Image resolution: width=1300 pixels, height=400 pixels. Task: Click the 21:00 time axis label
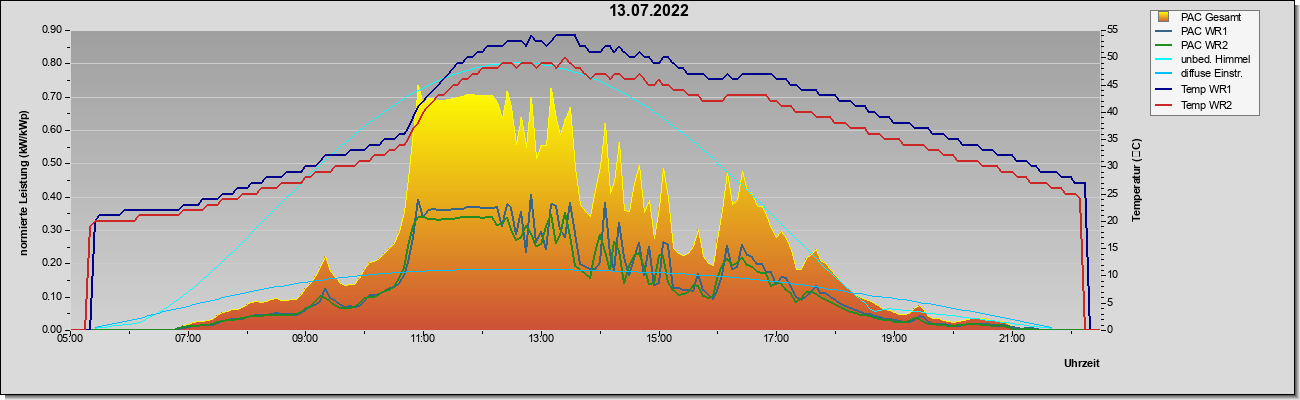click(x=1011, y=339)
